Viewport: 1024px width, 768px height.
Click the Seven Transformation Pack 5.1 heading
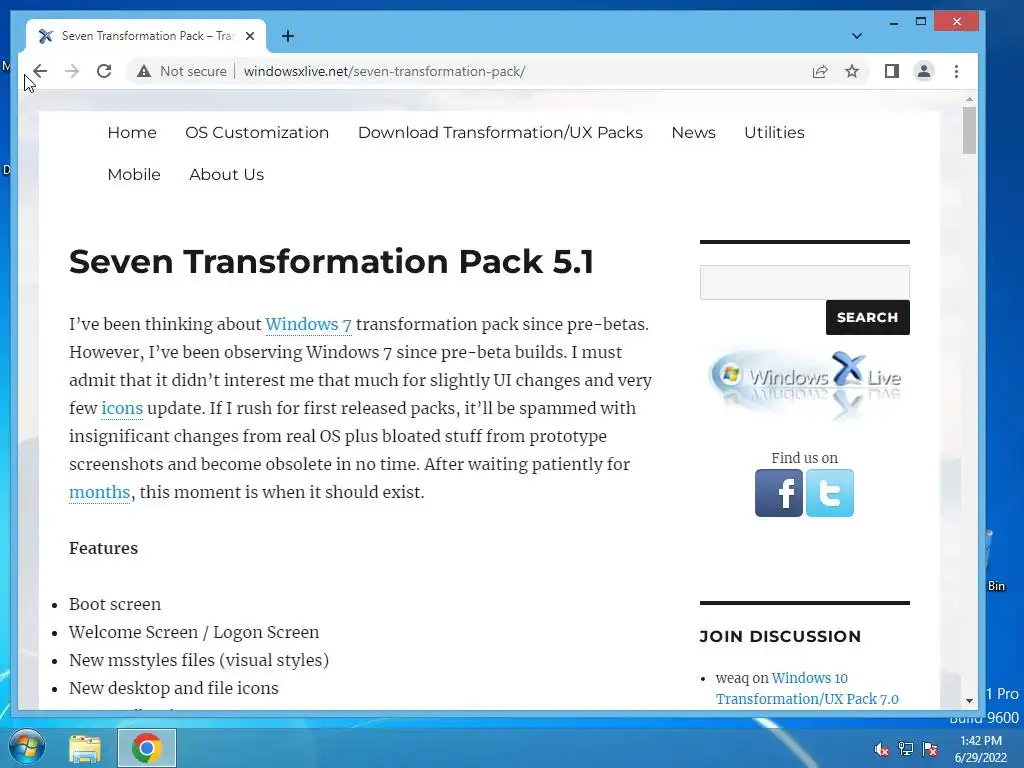(x=332, y=262)
